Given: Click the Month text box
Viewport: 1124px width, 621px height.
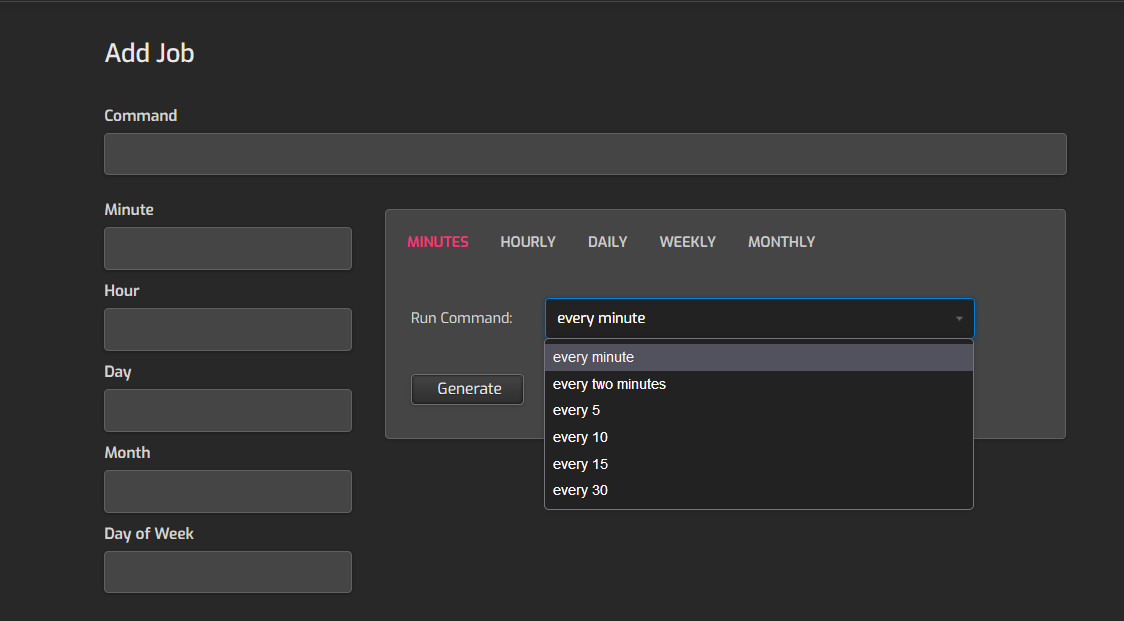Looking at the screenshot, I should tap(228, 491).
